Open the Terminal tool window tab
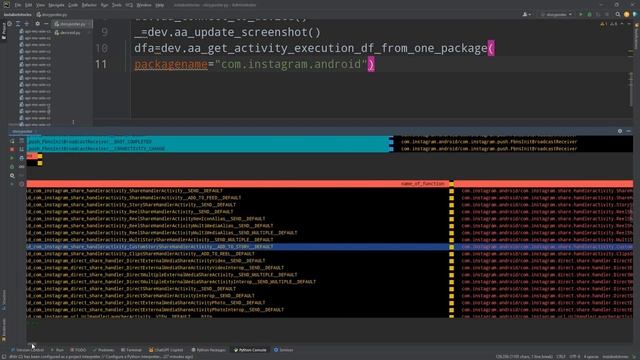640x360 pixels. (131, 350)
